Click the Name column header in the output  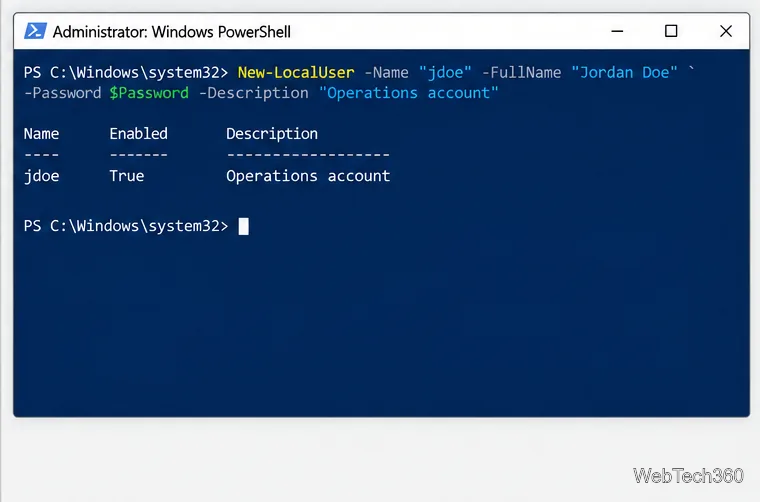tap(42, 134)
